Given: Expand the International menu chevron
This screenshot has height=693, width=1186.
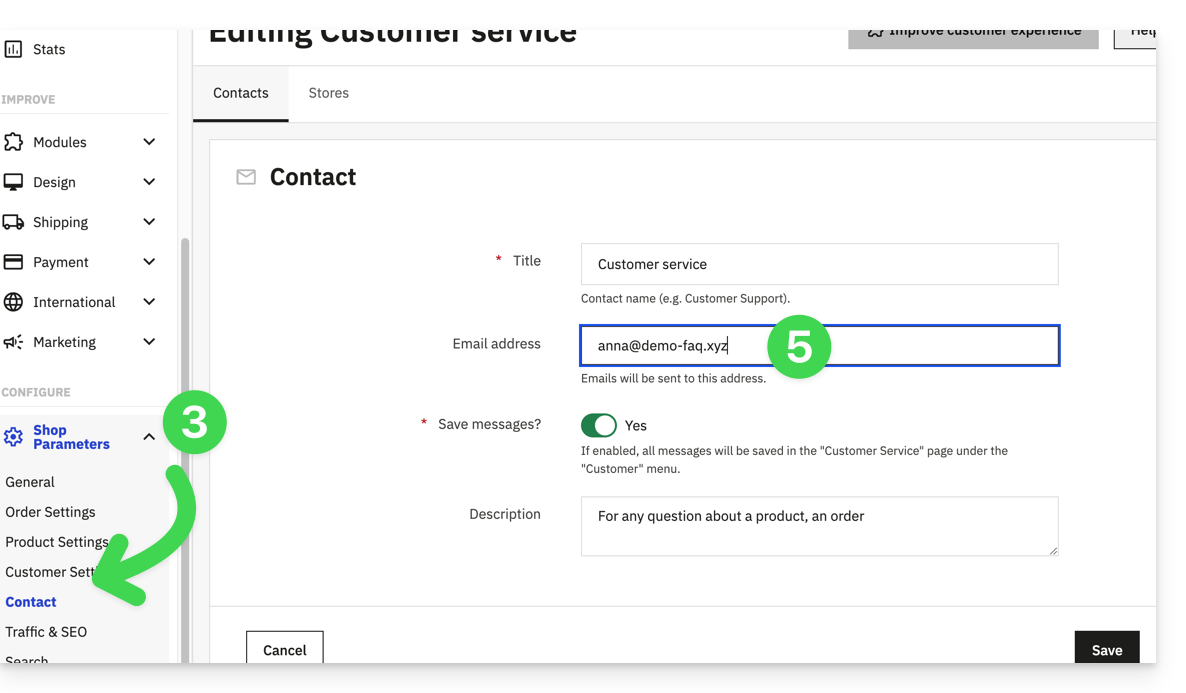Looking at the screenshot, I should 149,302.
